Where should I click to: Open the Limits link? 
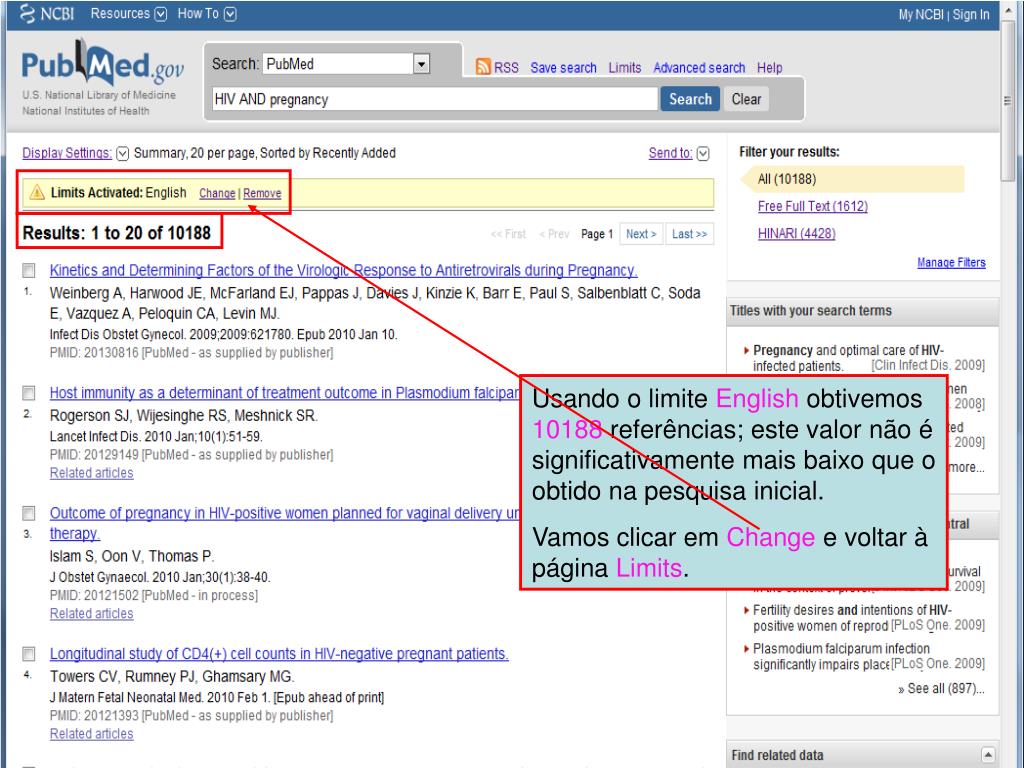(624, 68)
